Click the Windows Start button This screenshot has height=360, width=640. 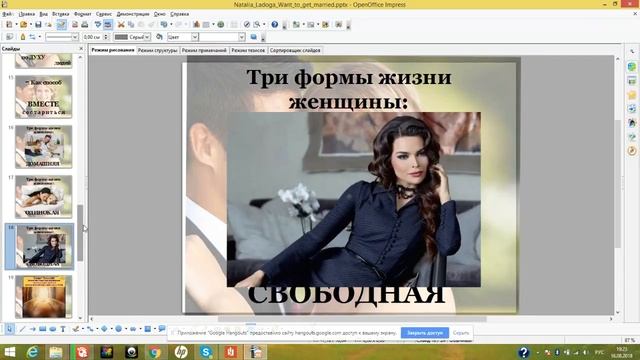pos(9,352)
